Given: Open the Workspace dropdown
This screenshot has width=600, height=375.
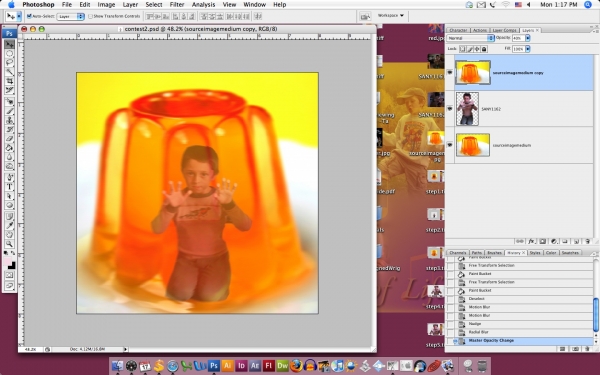Looking at the screenshot, I should [391, 16].
